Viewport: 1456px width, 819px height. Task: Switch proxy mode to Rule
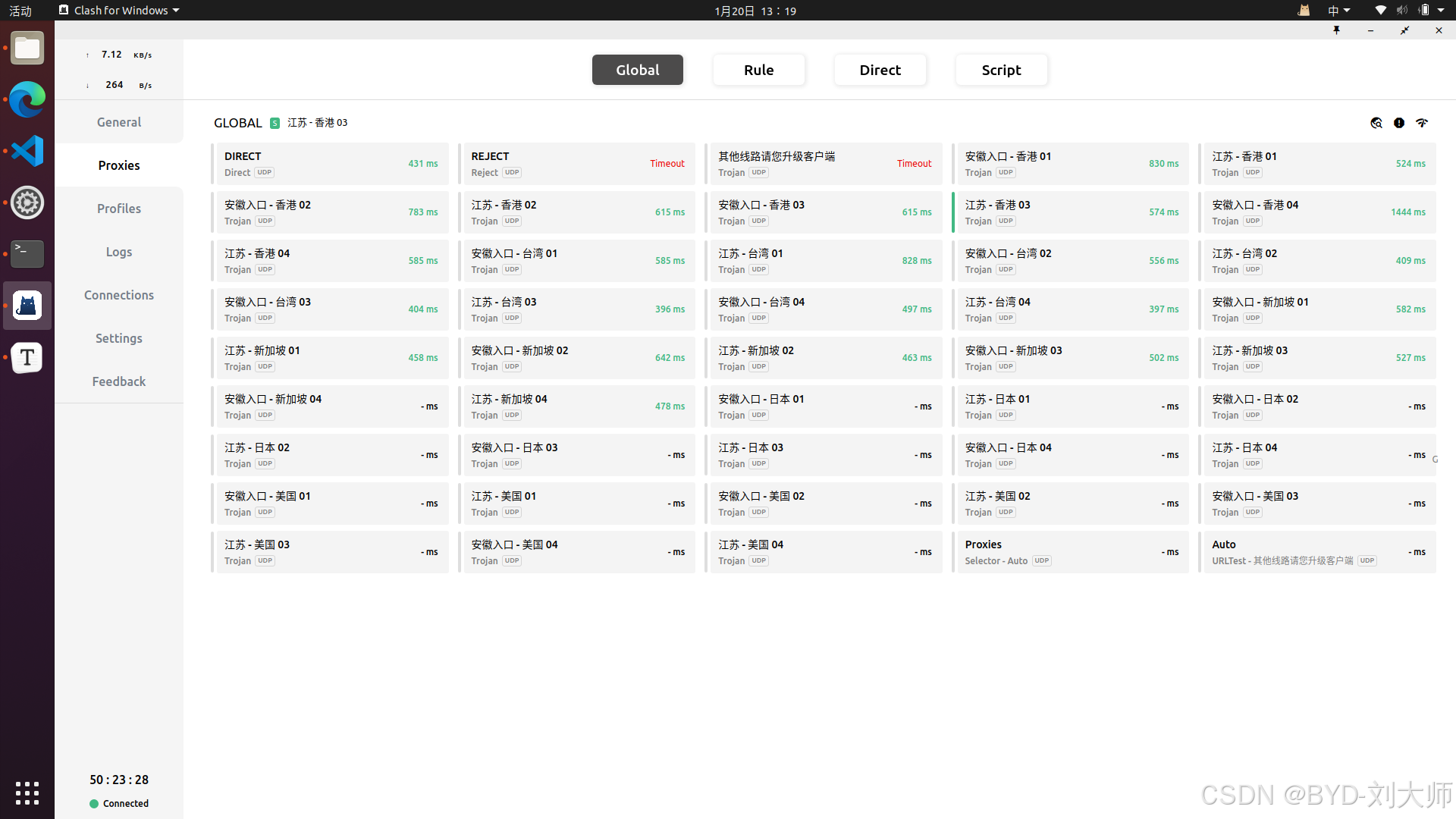click(x=758, y=70)
